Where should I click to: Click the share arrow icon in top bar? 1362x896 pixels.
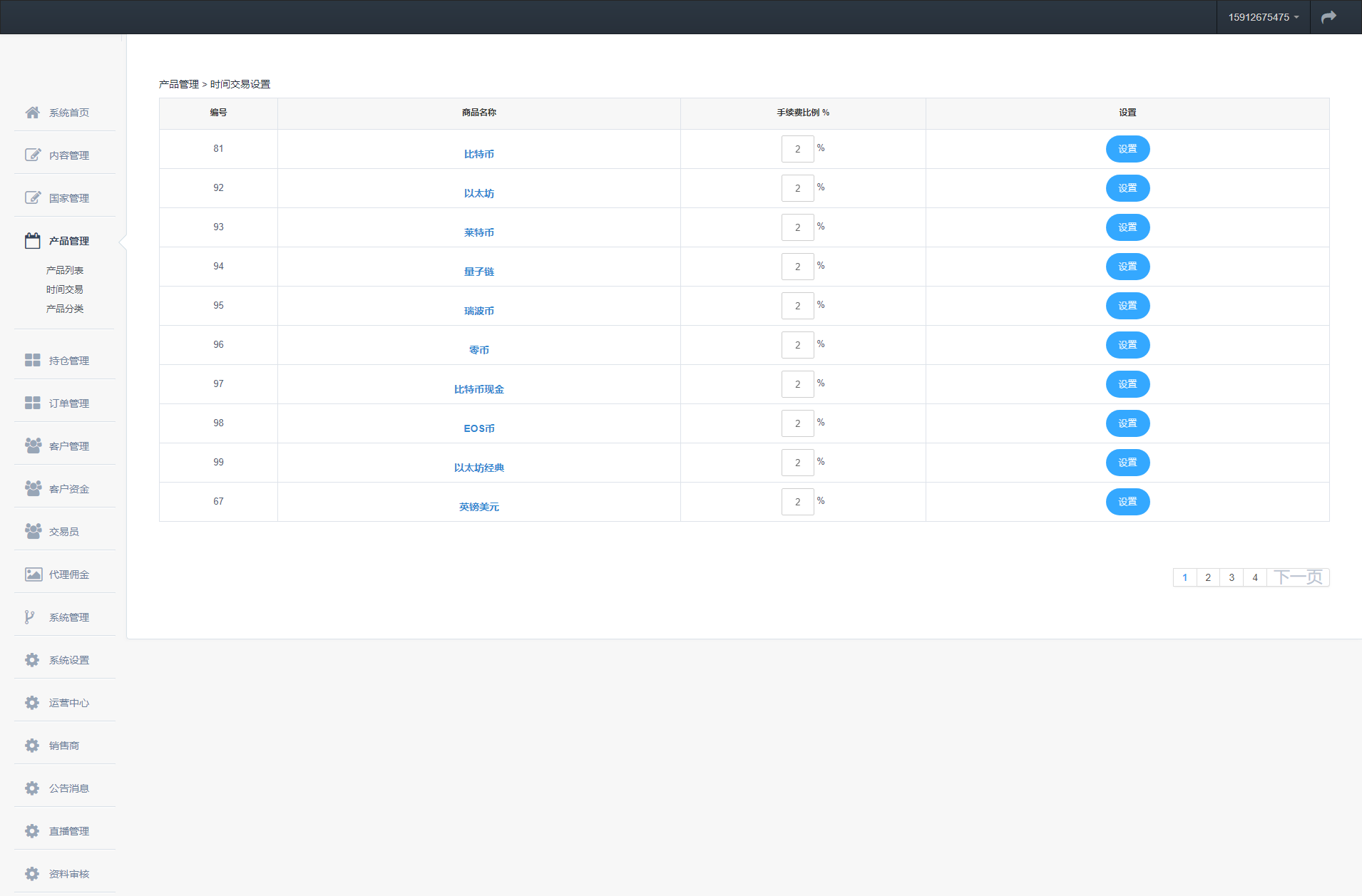pyautogui.click(x=1328, y=17)
